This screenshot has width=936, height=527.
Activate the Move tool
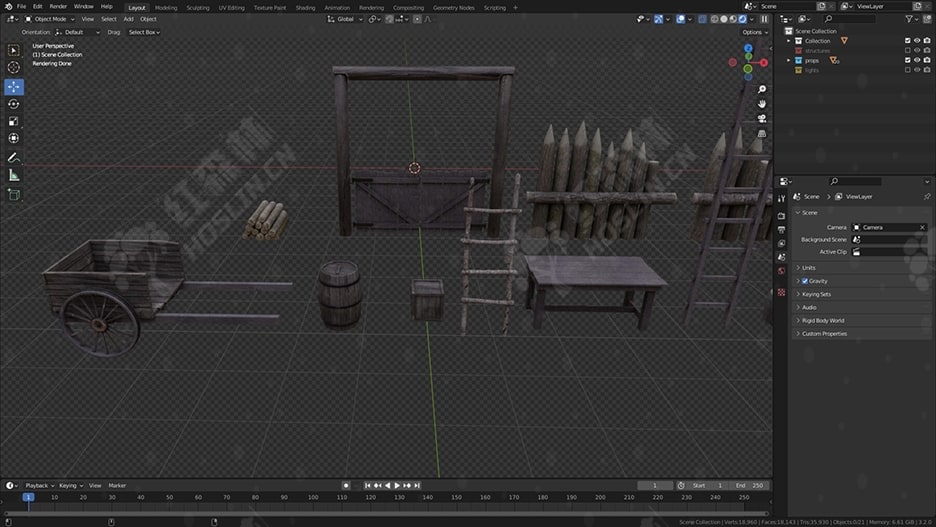coord(14,87)
